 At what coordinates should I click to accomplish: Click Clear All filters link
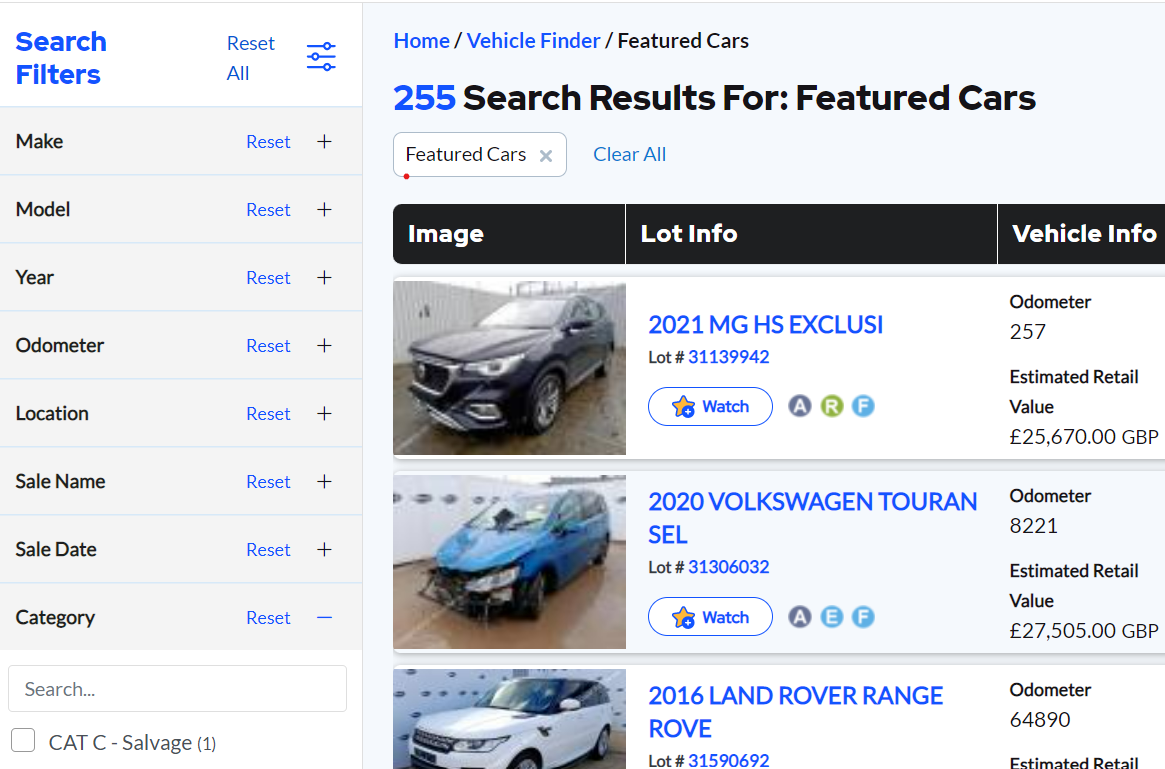click(x=629, y=155)
